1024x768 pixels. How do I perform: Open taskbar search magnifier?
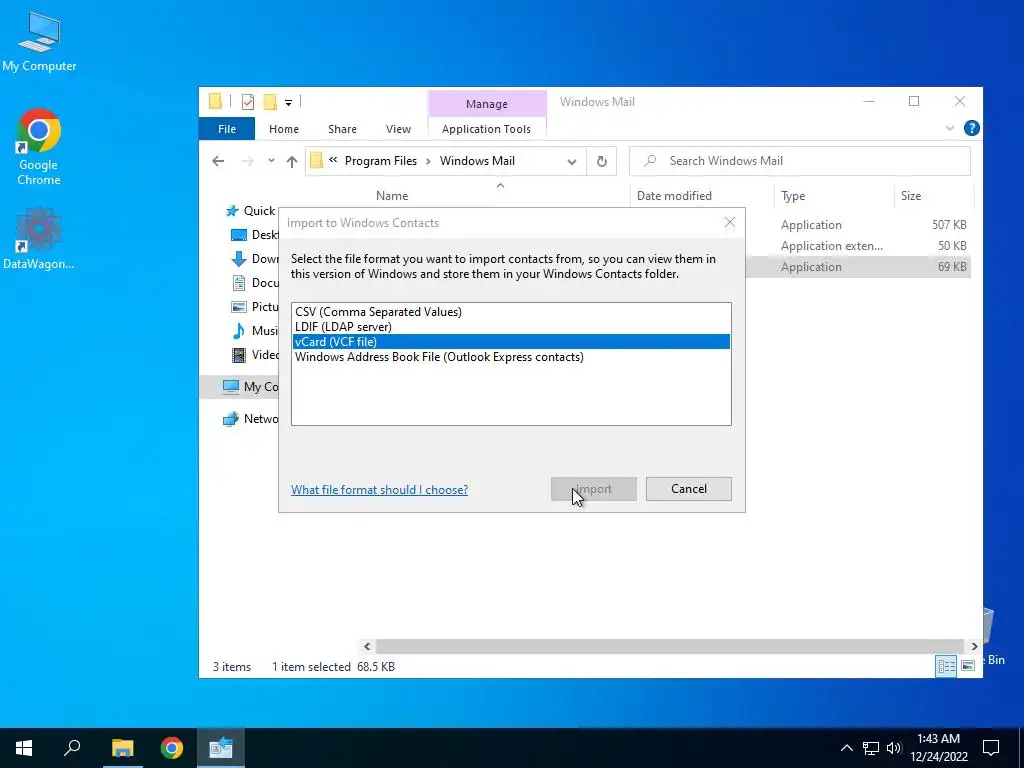(x=72, y=748)
